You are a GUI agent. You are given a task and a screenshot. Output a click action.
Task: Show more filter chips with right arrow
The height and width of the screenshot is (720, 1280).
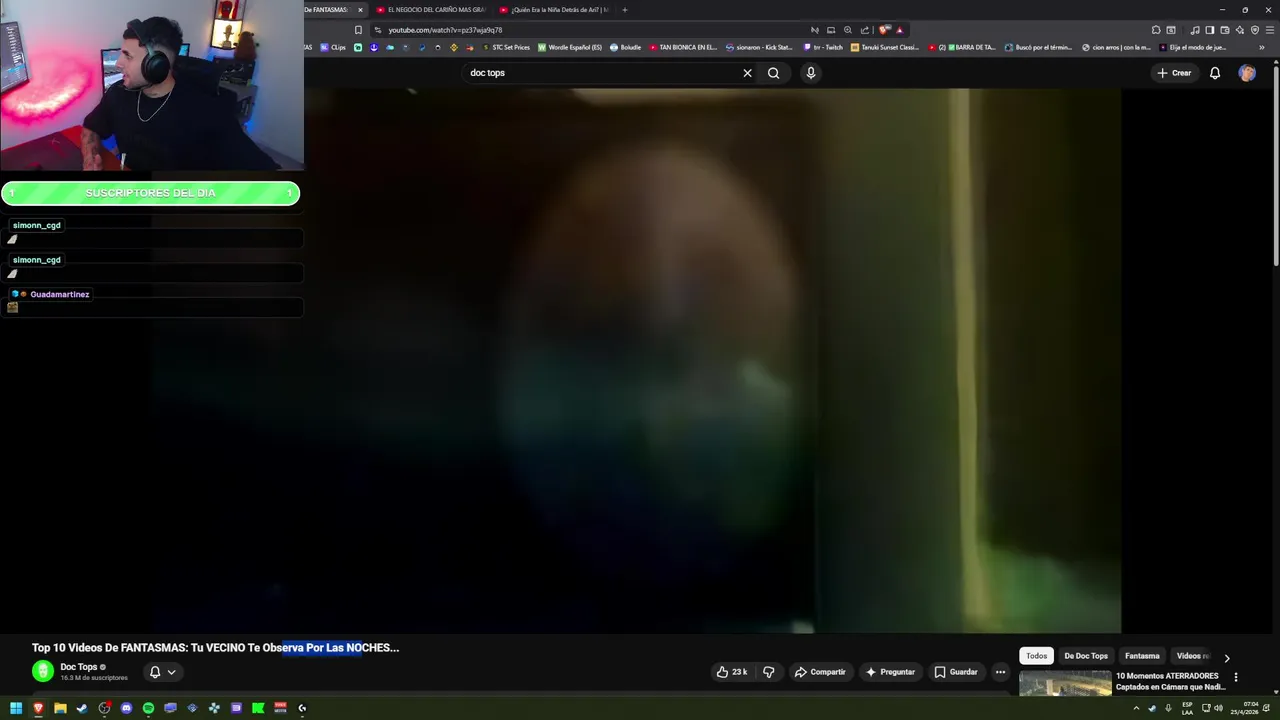click(1227, 657)
